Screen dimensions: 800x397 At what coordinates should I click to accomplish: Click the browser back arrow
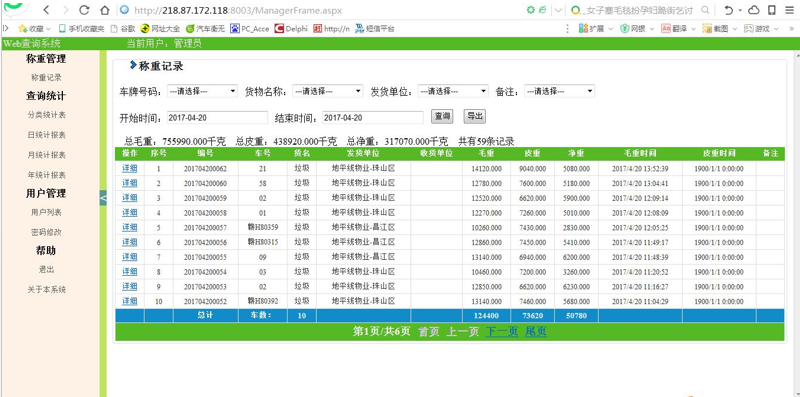[x=46, y=10]
